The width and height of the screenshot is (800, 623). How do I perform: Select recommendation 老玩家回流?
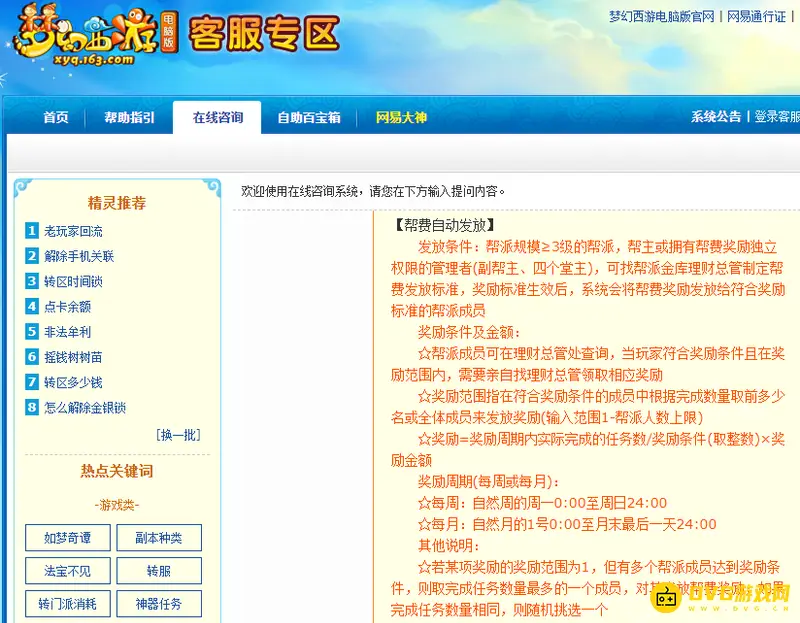point(73,231)
